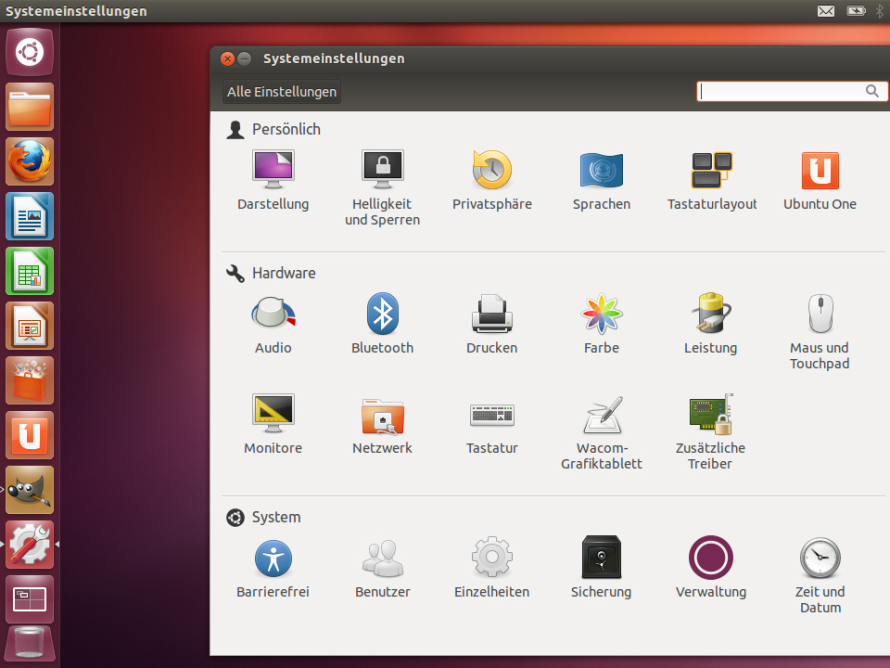Focus the settings search field
Viewport: 890px width, 668px height.
pyautogui.click(x=792, y=91)
